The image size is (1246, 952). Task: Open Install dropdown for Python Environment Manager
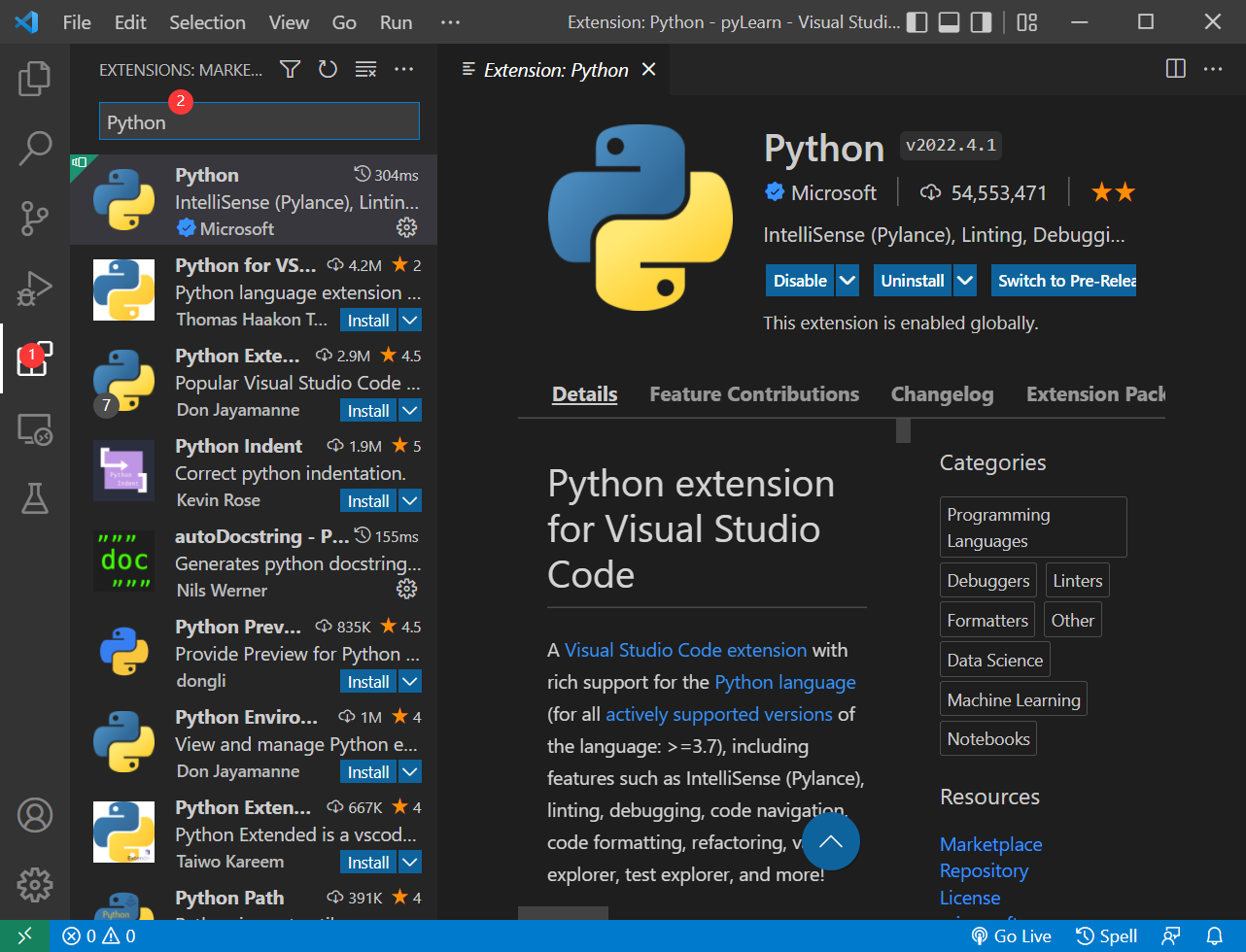click(x=410, y=772)
